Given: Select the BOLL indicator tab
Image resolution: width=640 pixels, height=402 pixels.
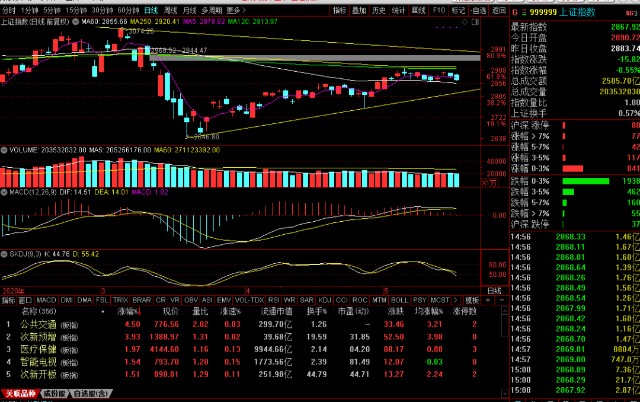Looking at the screenshot, I should pos(400,300).
